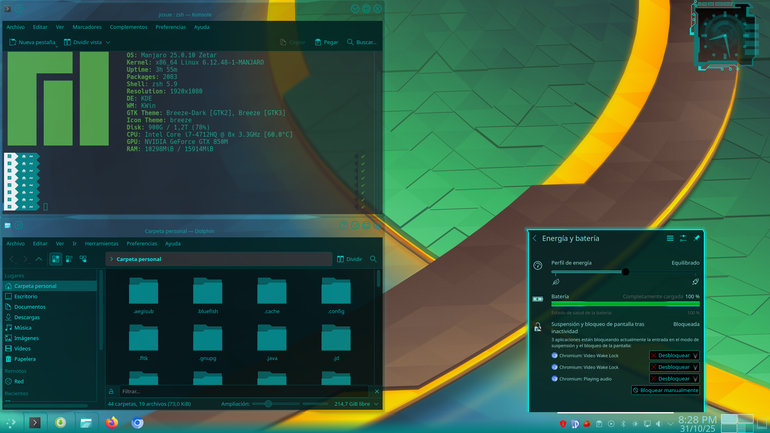Open Nueva pestaña in Konsole
Image resolution: width=770 pixels, height=433 pixels.
click(32, 42)
